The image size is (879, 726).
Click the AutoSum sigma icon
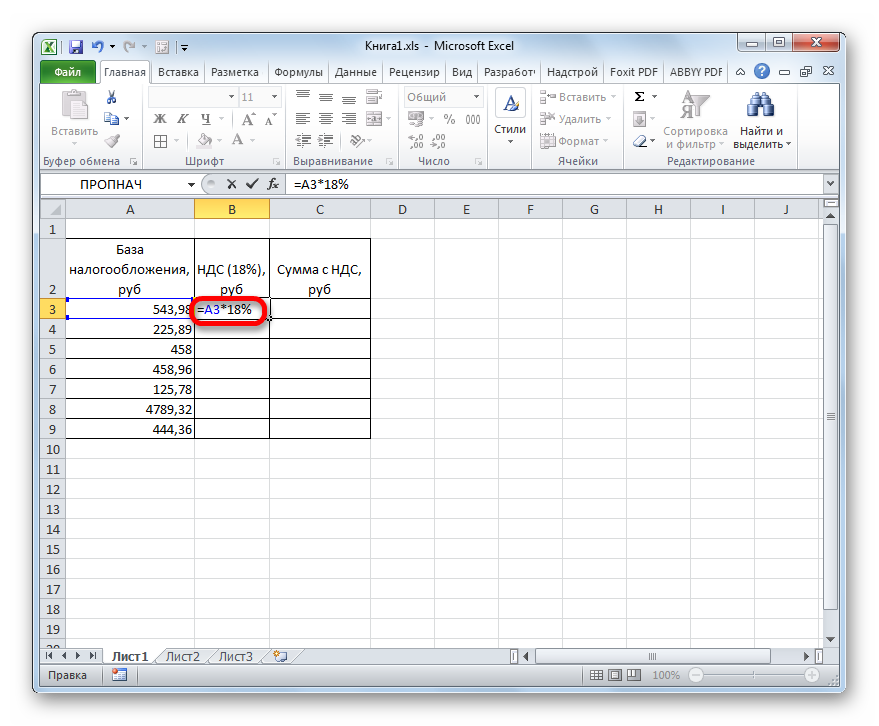[640, 97]
